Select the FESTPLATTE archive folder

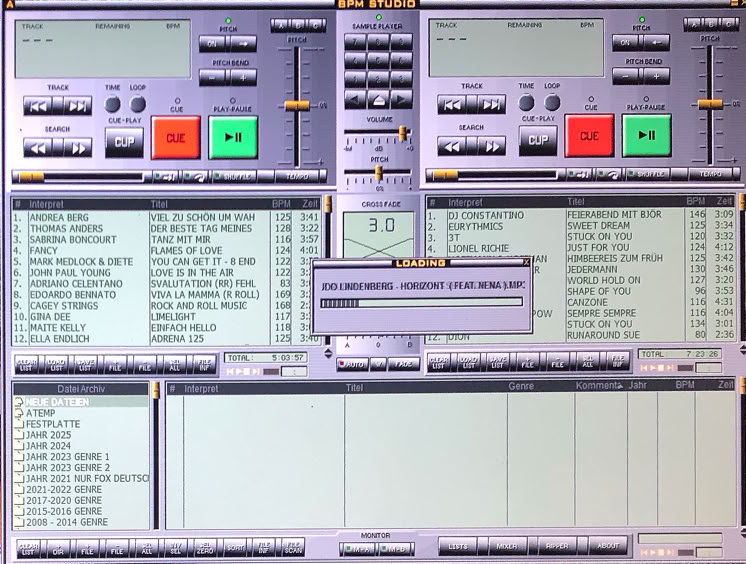(x=53, y=424)
